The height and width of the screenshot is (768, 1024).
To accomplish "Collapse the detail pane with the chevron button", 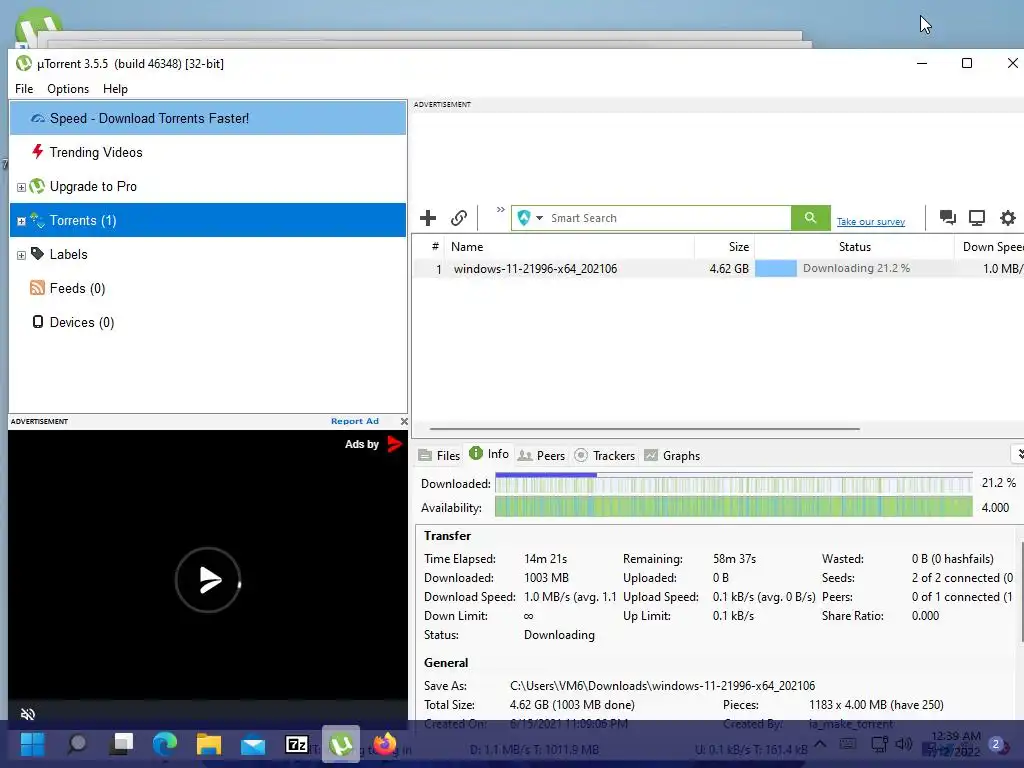I will [1018, 454].
